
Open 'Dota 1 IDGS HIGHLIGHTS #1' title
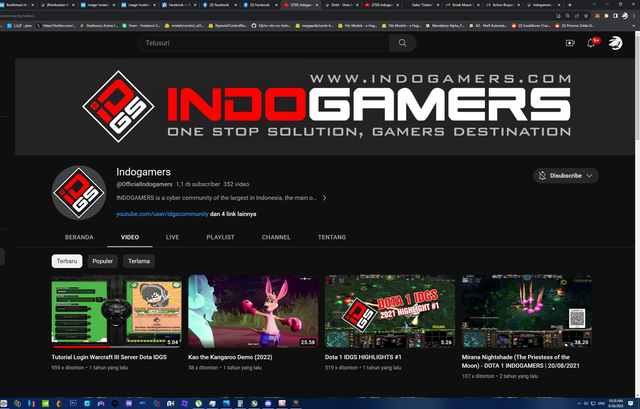pyautogui.click(x=363, y=357)
